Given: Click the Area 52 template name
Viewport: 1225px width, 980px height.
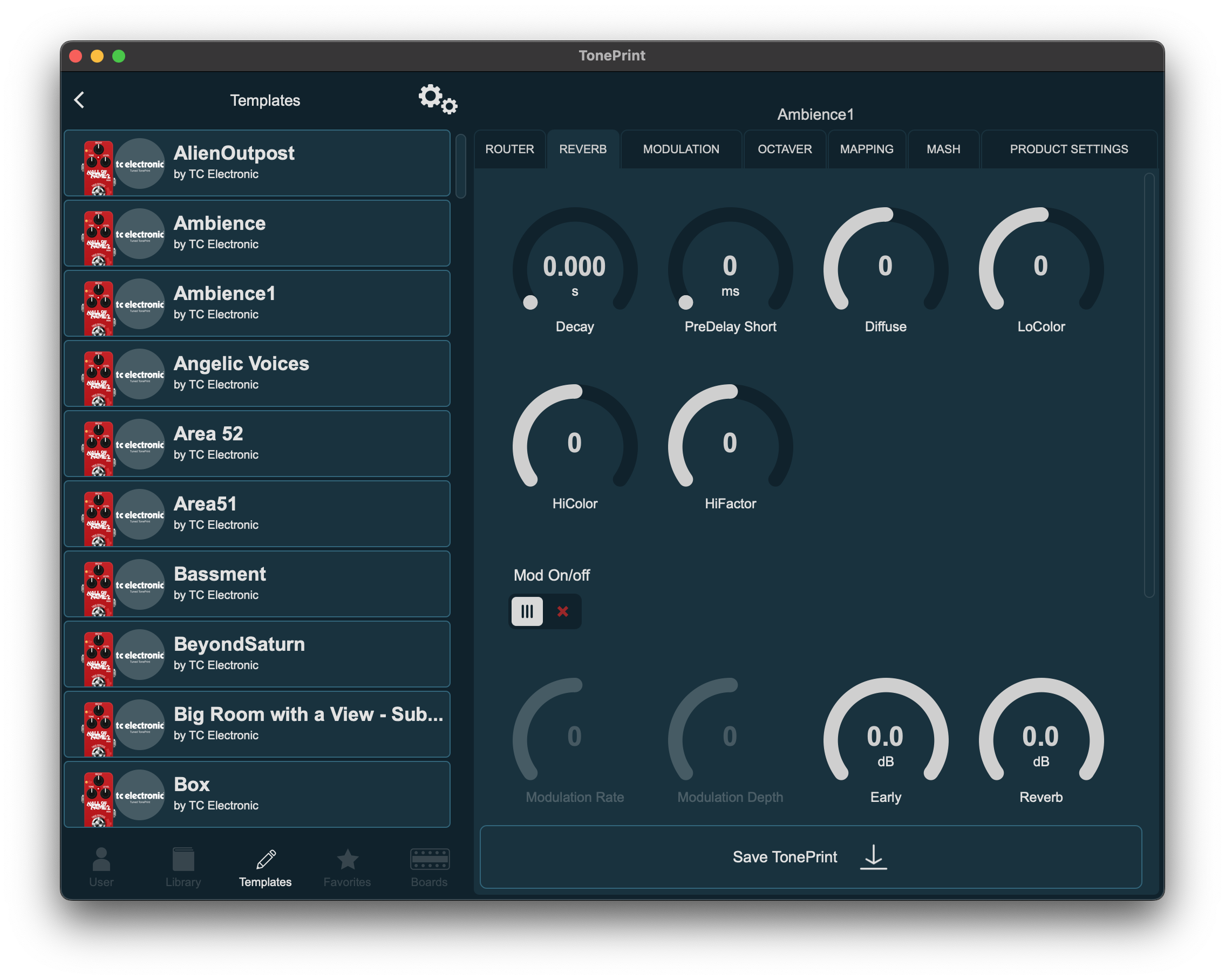Looking at the screenshot, I should coord(208,433).
